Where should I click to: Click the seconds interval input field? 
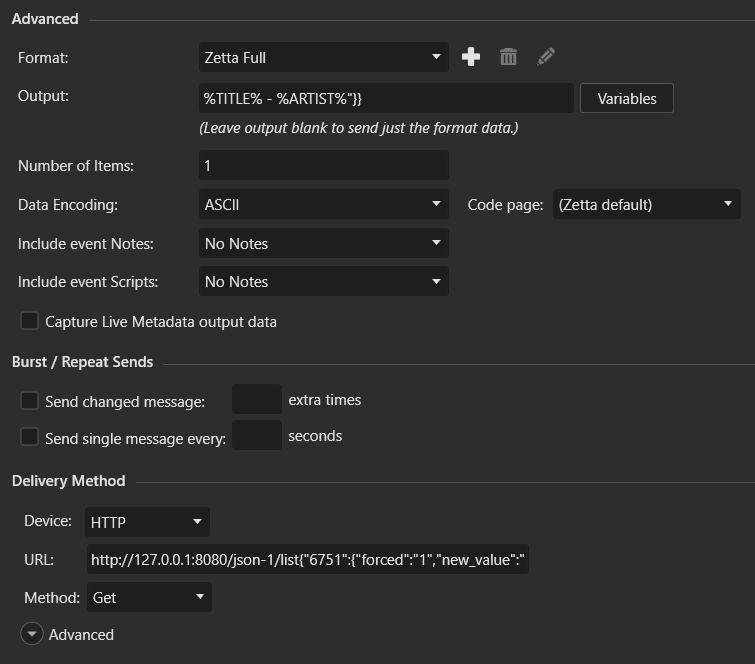pos(257,436)
